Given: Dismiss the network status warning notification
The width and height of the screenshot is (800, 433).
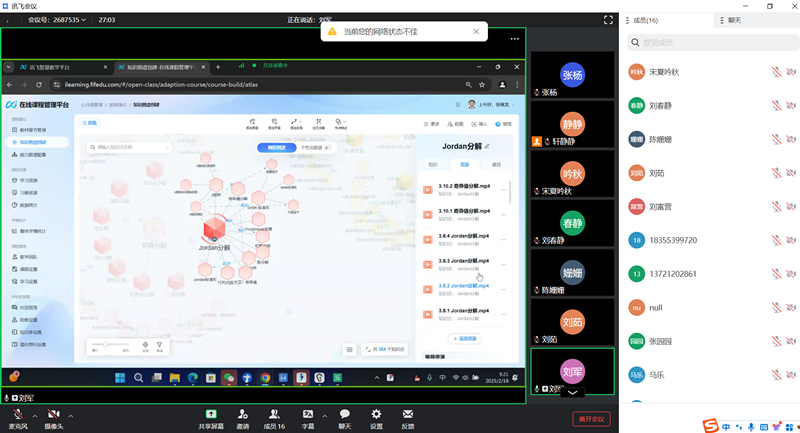Looking at the screenshot, I should pos(476,32).
